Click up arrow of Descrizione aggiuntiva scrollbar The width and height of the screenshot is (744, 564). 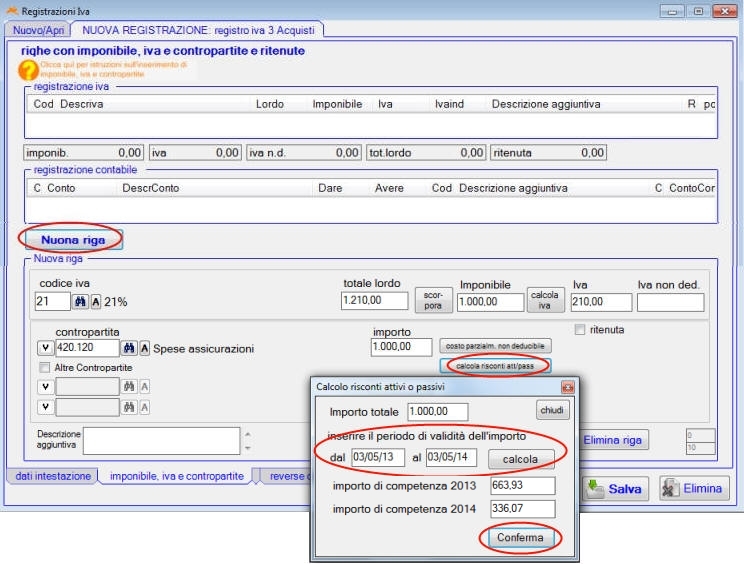pyautogui.click(x=248, y=434)
